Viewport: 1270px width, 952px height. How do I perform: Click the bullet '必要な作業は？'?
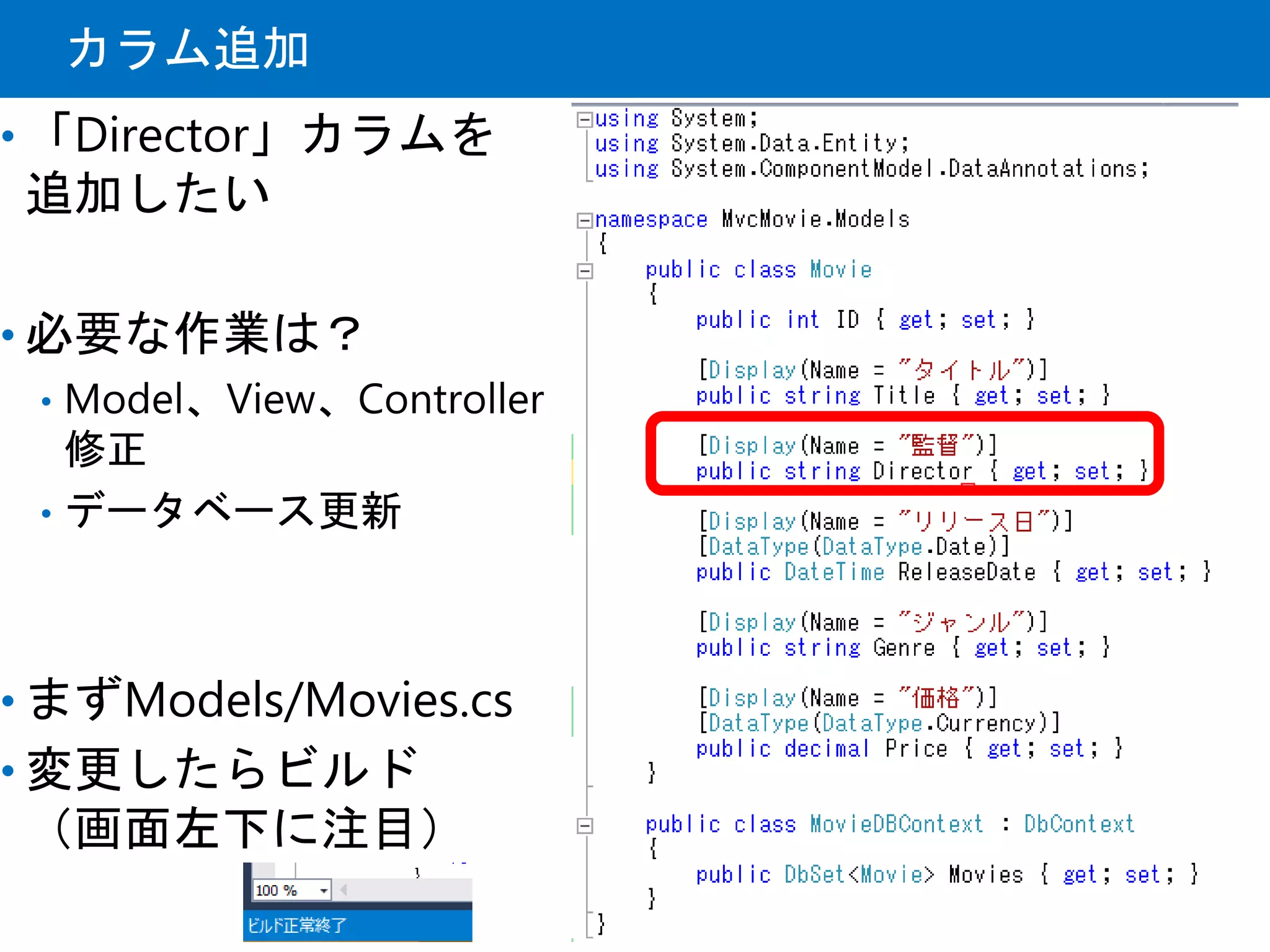coord(193,333)
